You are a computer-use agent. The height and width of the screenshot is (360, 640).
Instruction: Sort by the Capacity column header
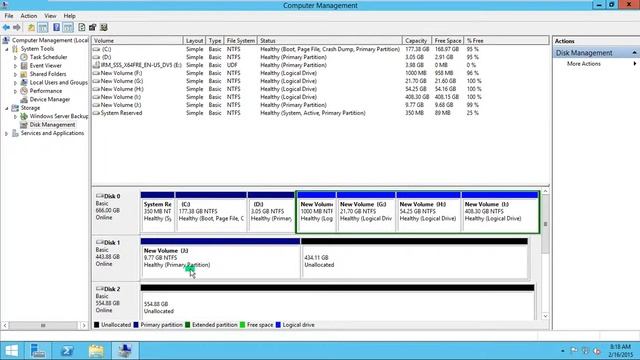point(417,41)
